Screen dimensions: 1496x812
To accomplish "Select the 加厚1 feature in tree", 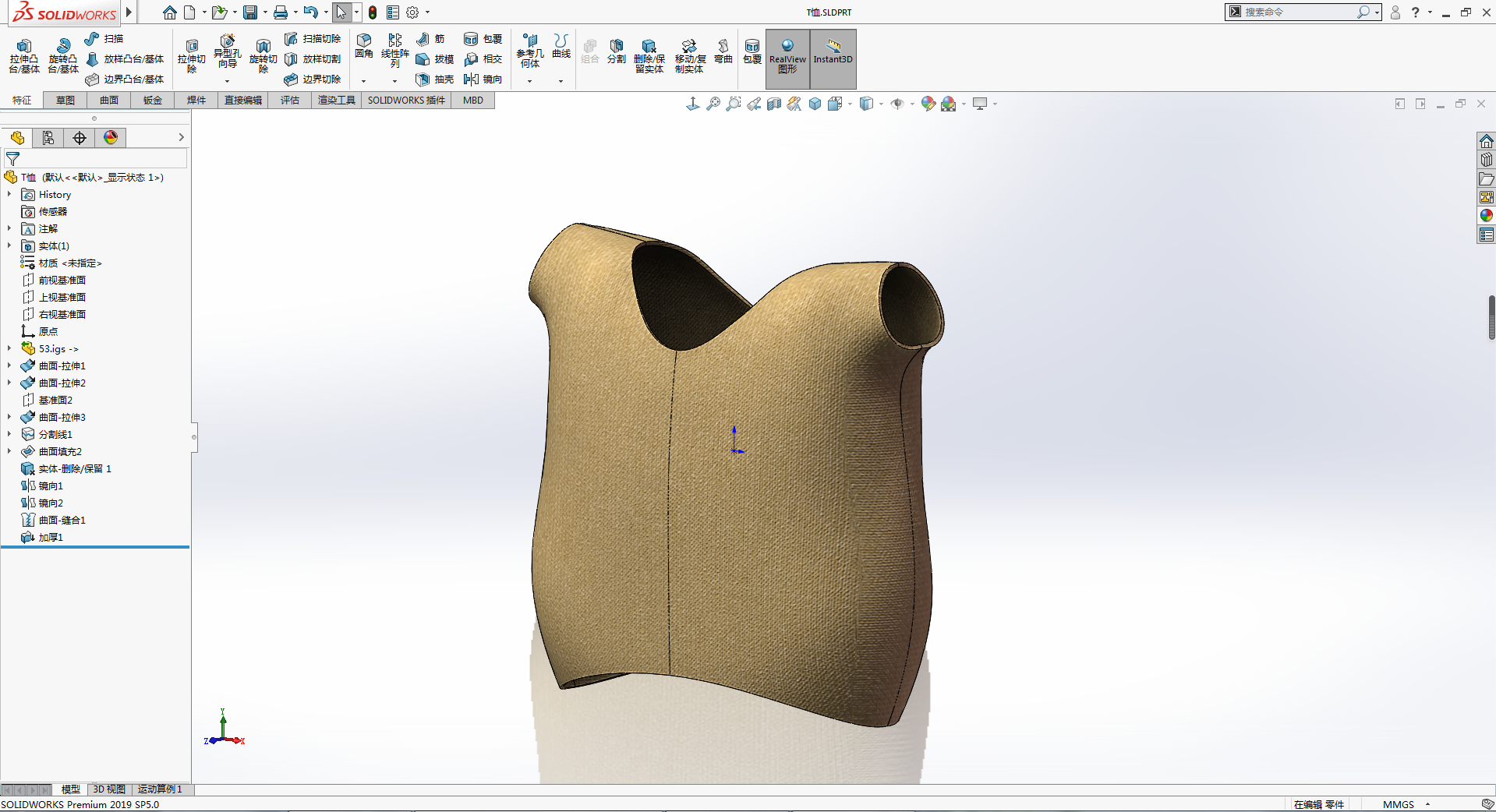I will tap(51, 538).
